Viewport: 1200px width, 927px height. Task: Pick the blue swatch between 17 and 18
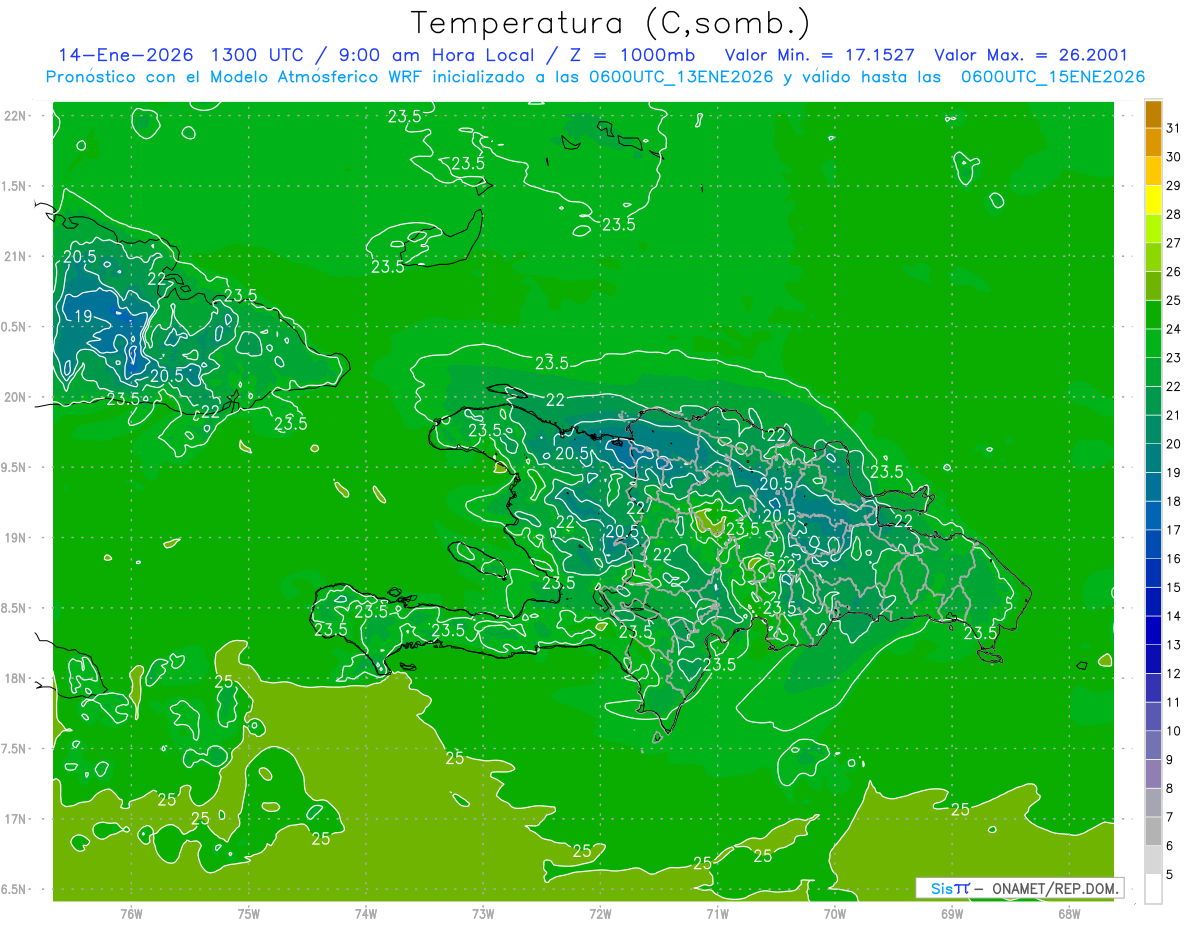coord(1153,515)
